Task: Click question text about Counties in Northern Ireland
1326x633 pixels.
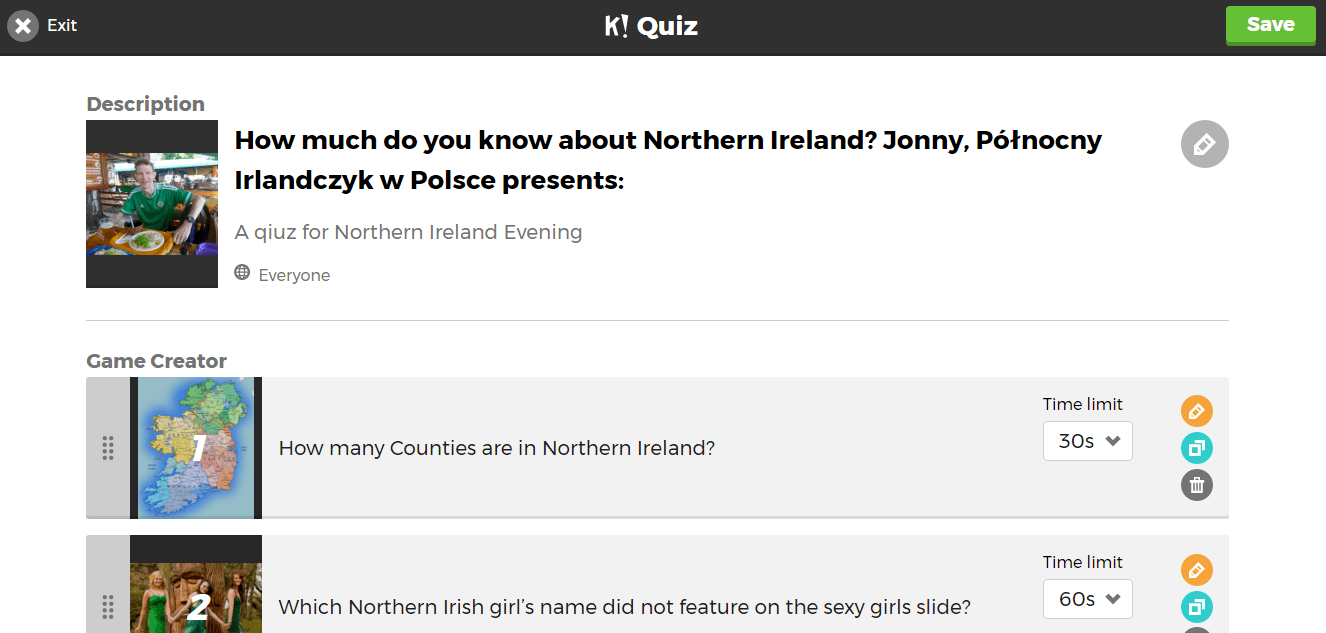Action: click(x=497, y=448)
